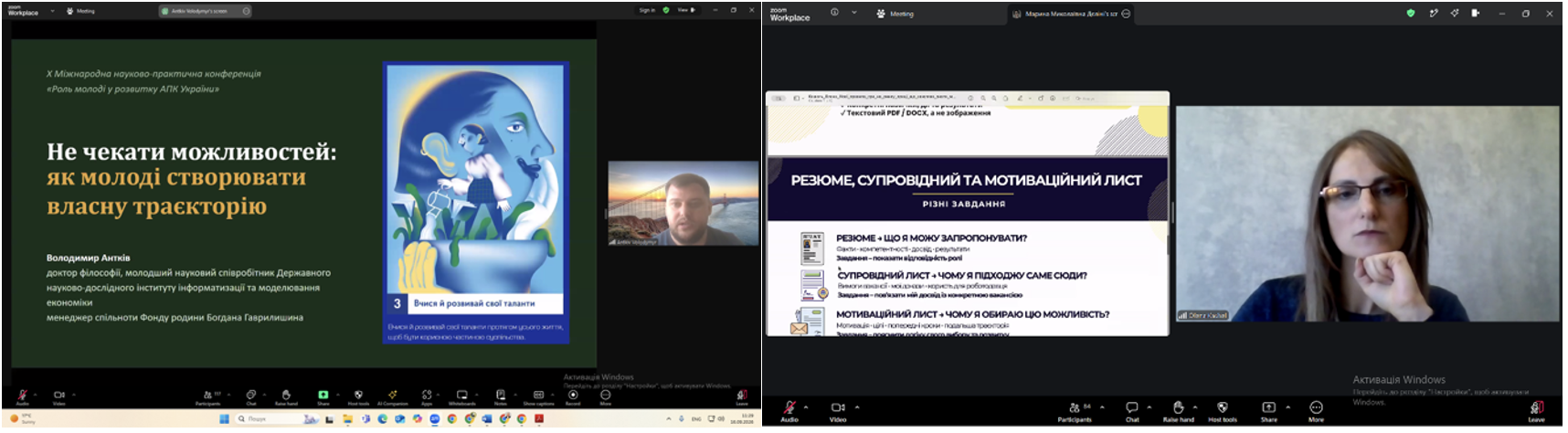1568x433 pixels.
Task: Expand the arrow next to Whiteboards
Action: (478, 395)
